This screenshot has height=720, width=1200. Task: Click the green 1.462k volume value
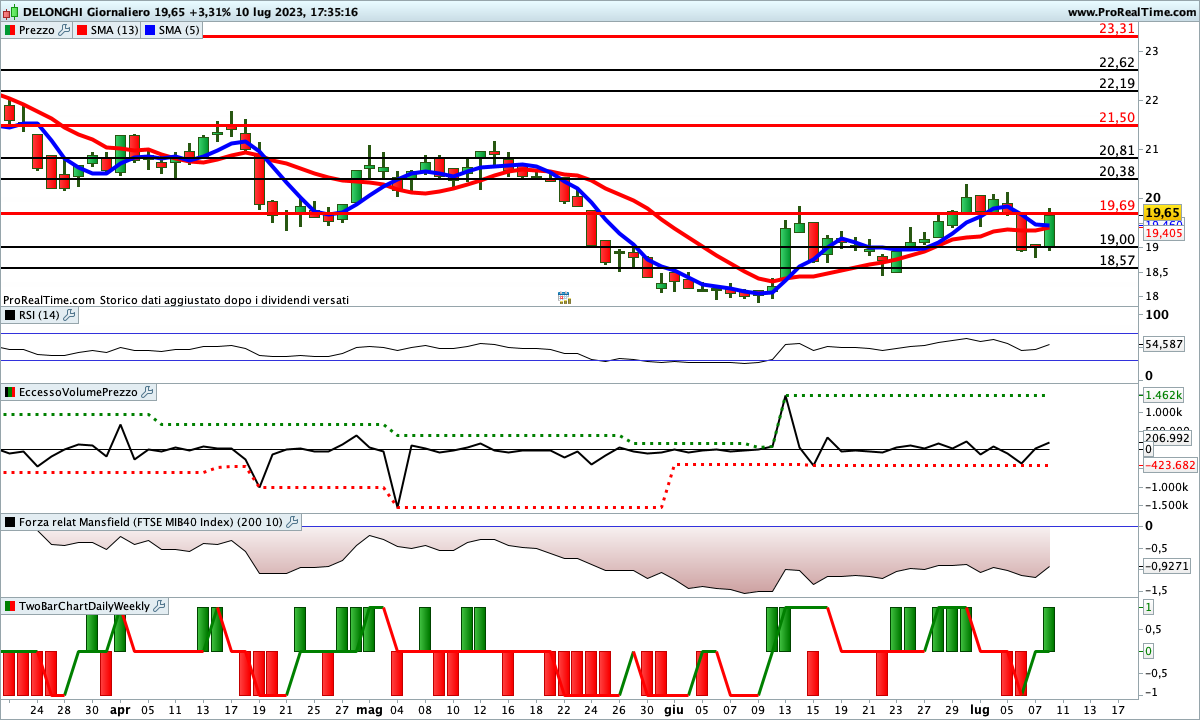[x=1164, y=395]
